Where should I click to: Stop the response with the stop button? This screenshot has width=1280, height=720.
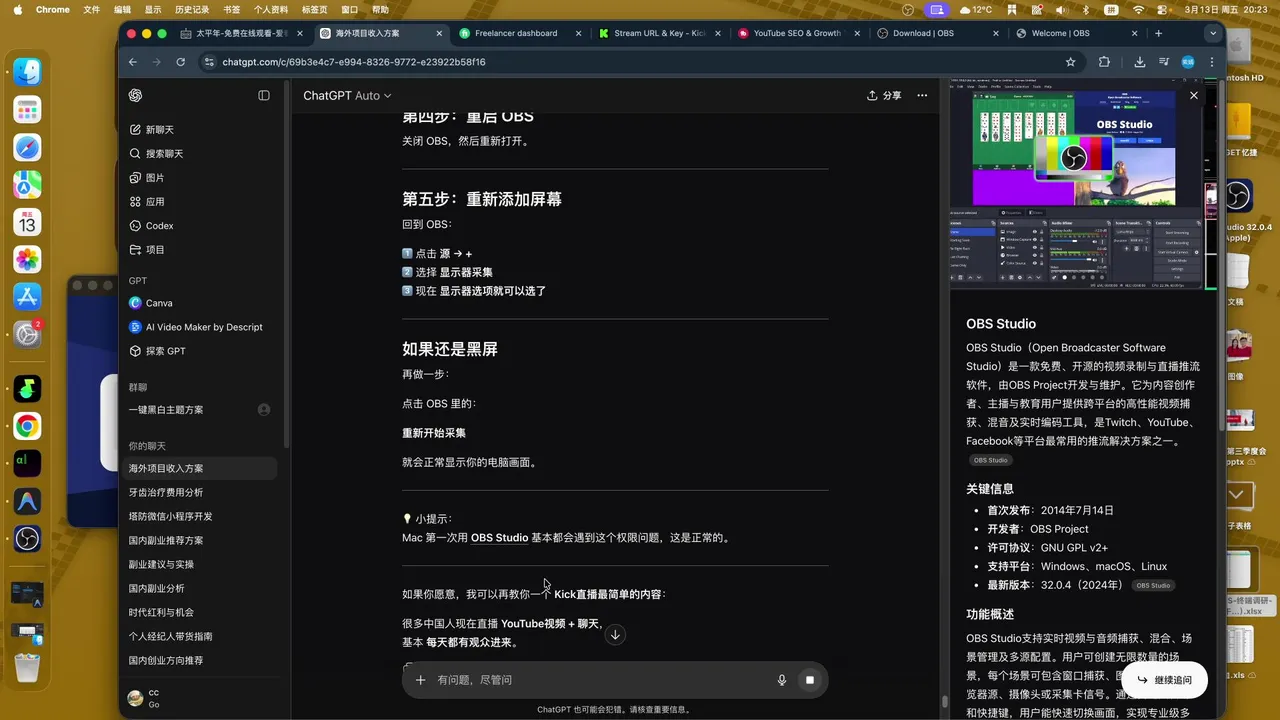[810, 680]
